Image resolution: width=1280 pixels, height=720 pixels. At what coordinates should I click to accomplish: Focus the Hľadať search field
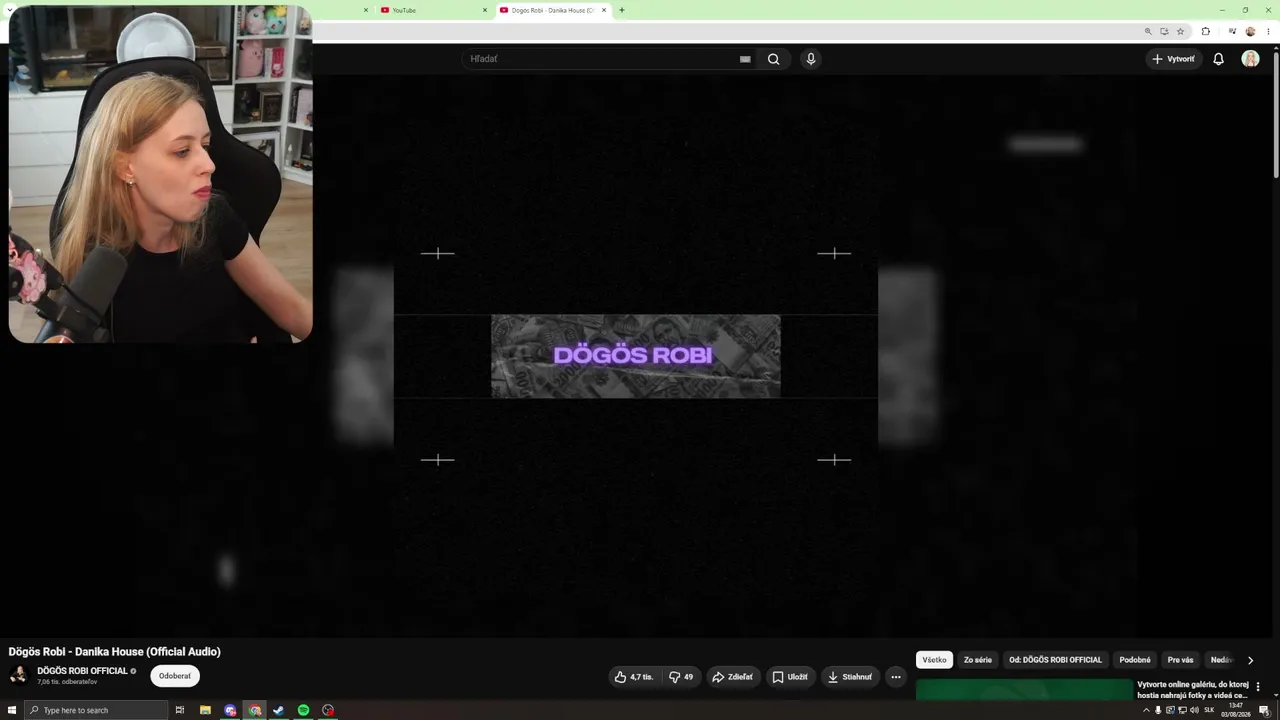click(x=600, y=59)
